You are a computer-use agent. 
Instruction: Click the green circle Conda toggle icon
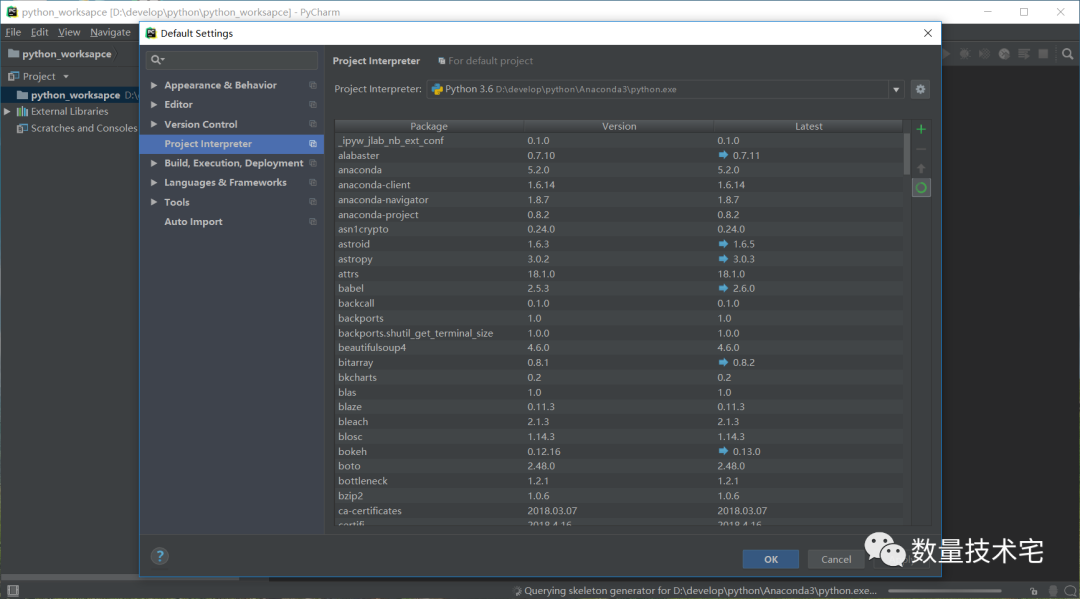921,188
